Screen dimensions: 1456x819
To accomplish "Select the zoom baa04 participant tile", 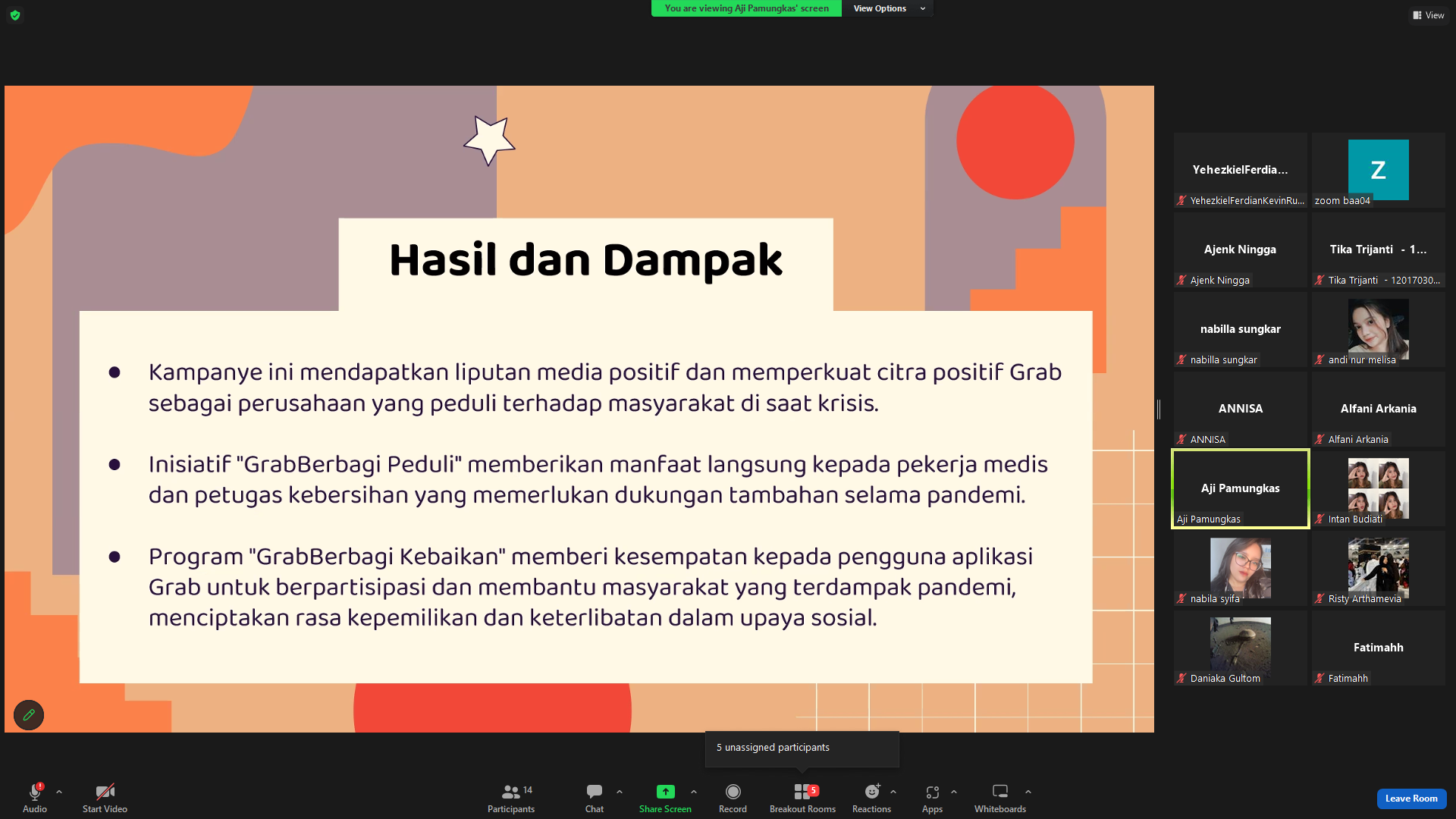I will 1379,170.
